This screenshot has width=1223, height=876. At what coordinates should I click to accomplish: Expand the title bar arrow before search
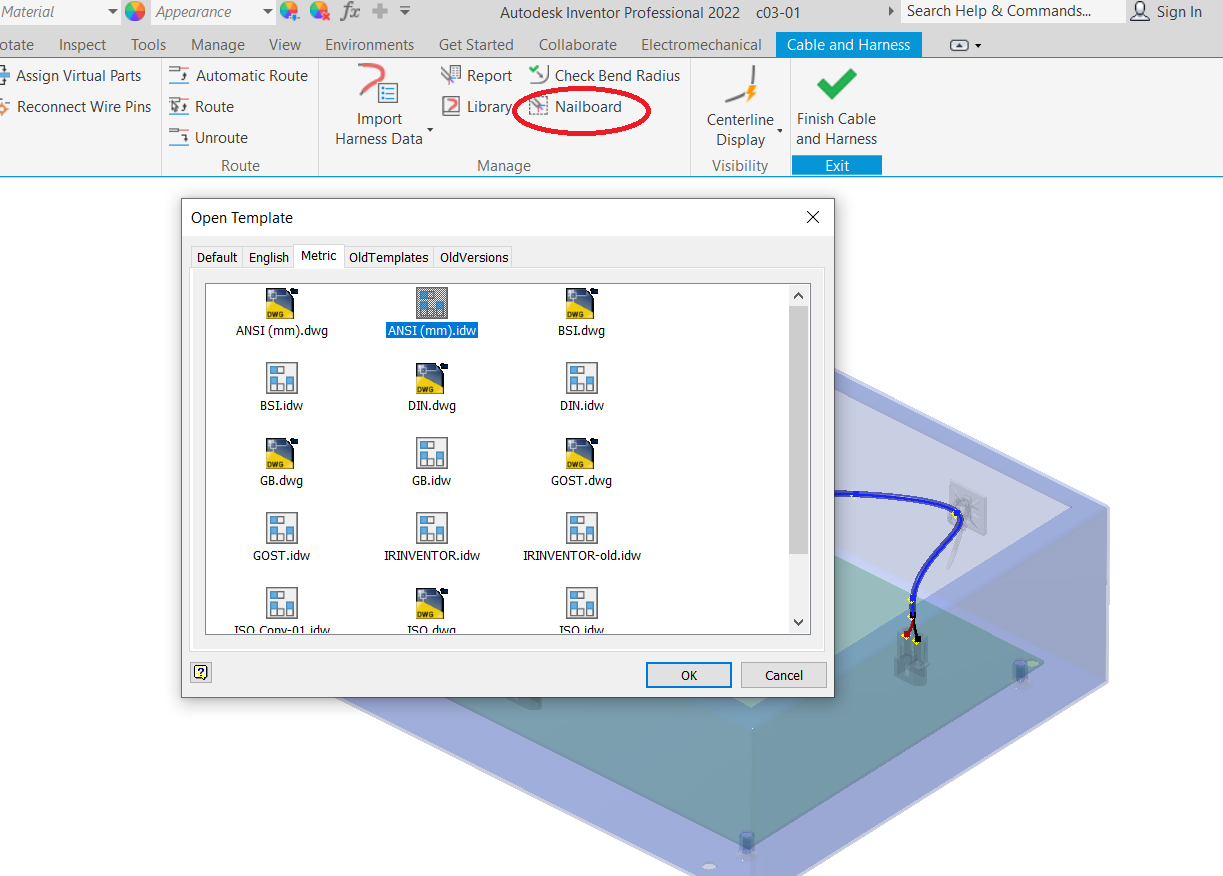pyautogui.click(x=891, y=11)
